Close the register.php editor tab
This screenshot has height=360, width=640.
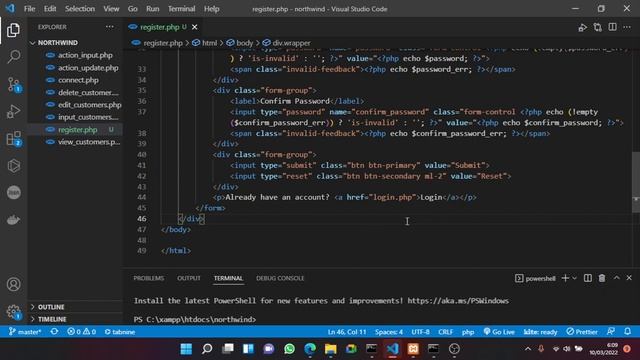click(x=195, y=27)
